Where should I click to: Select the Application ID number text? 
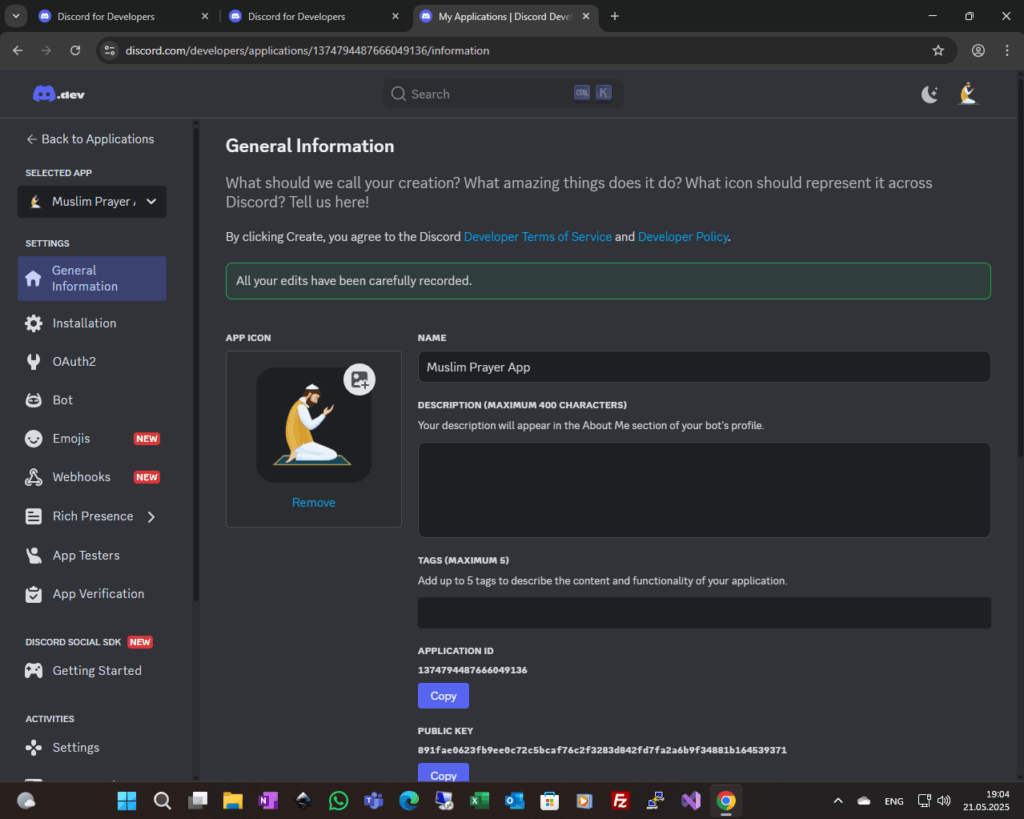(472, 670)
